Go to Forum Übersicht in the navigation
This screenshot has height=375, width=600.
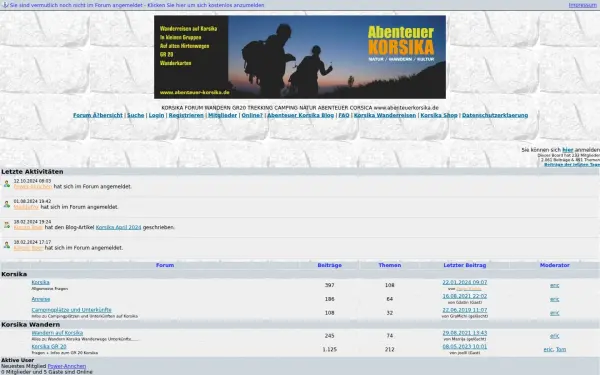coord(98,115)
